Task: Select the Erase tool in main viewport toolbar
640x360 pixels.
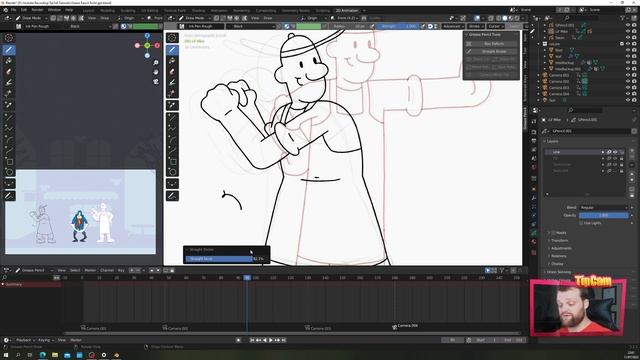Action: (x=172, y=72)
